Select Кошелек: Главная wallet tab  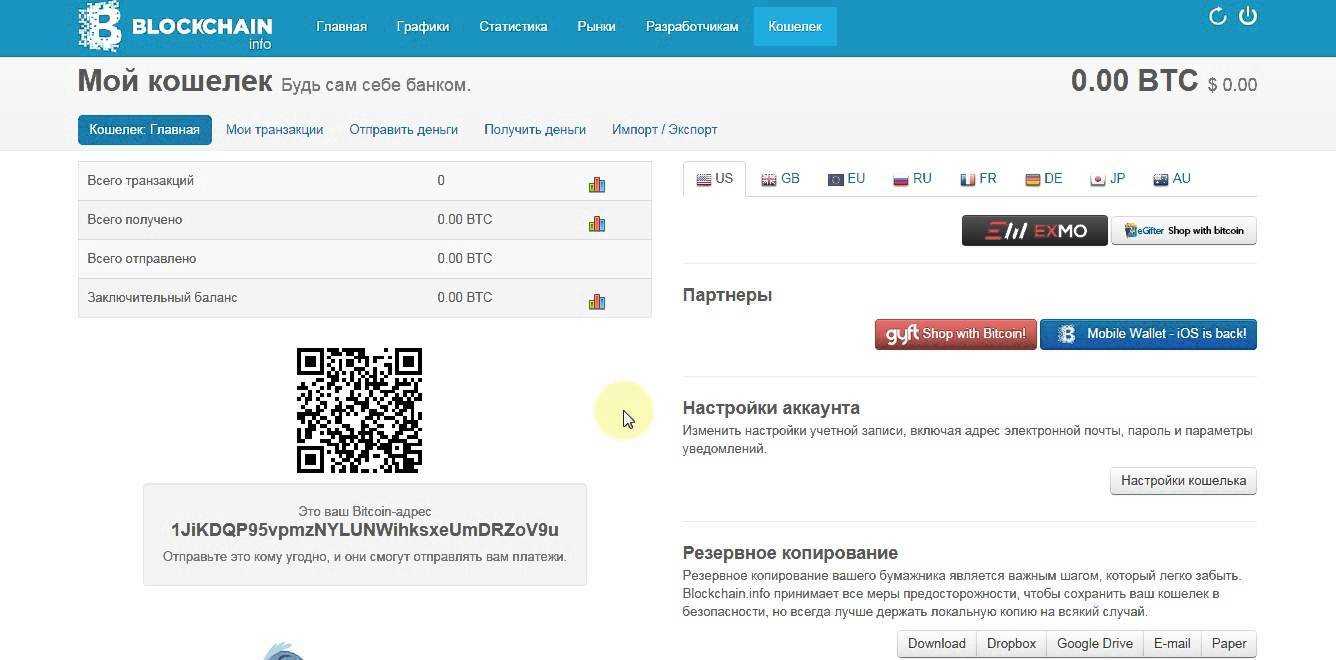(x=145, y=129)
